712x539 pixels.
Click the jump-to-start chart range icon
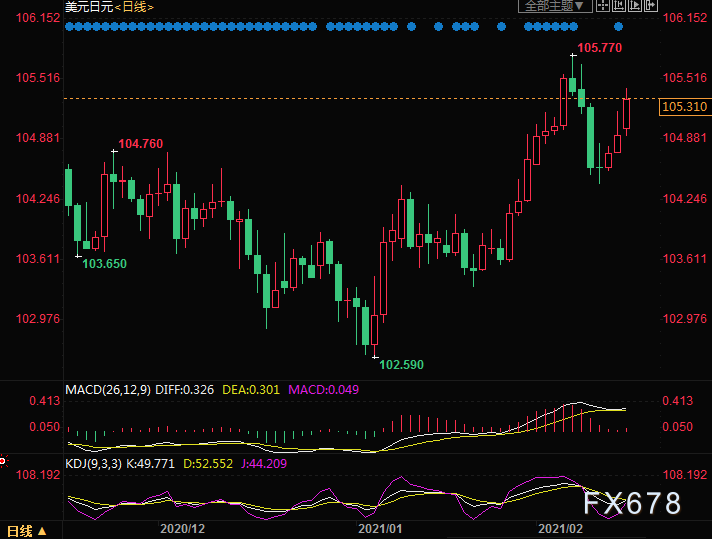tap(618, 5)
